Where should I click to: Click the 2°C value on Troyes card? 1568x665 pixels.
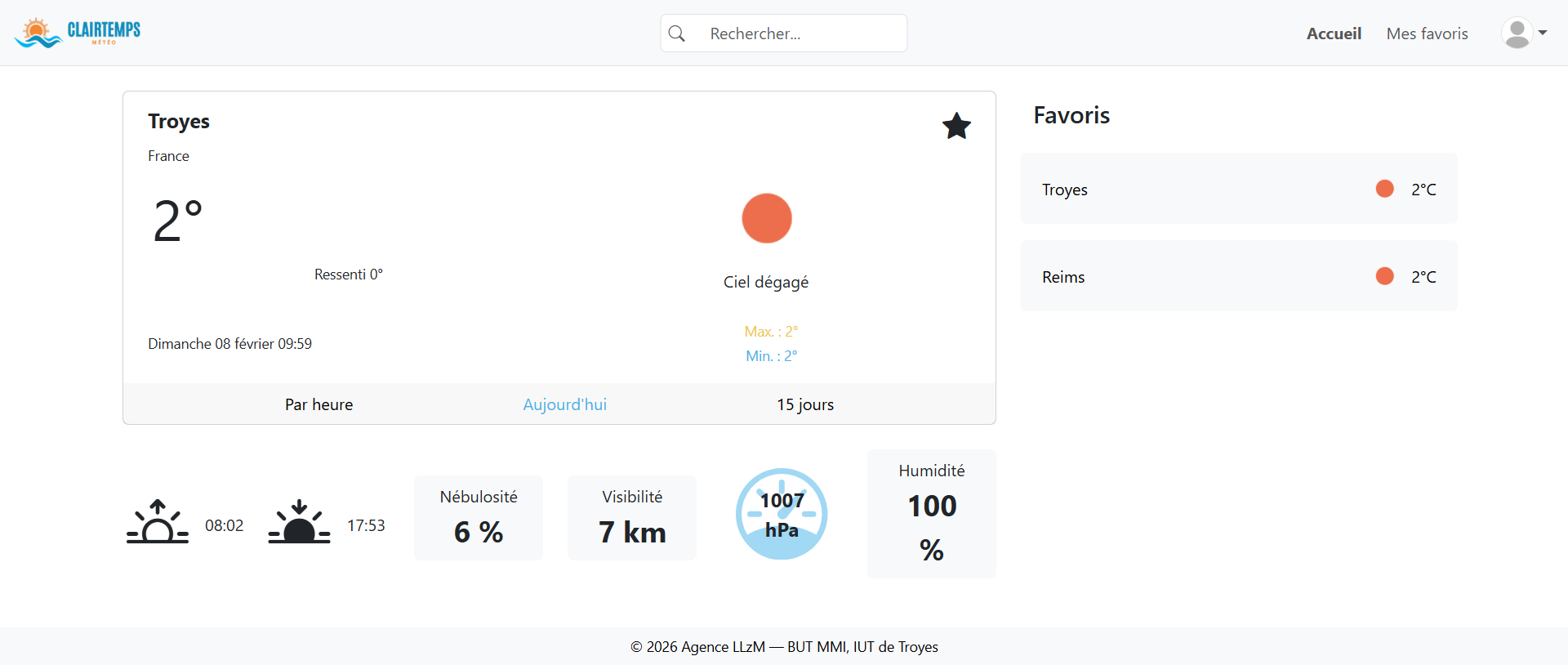pos(1423,190)
